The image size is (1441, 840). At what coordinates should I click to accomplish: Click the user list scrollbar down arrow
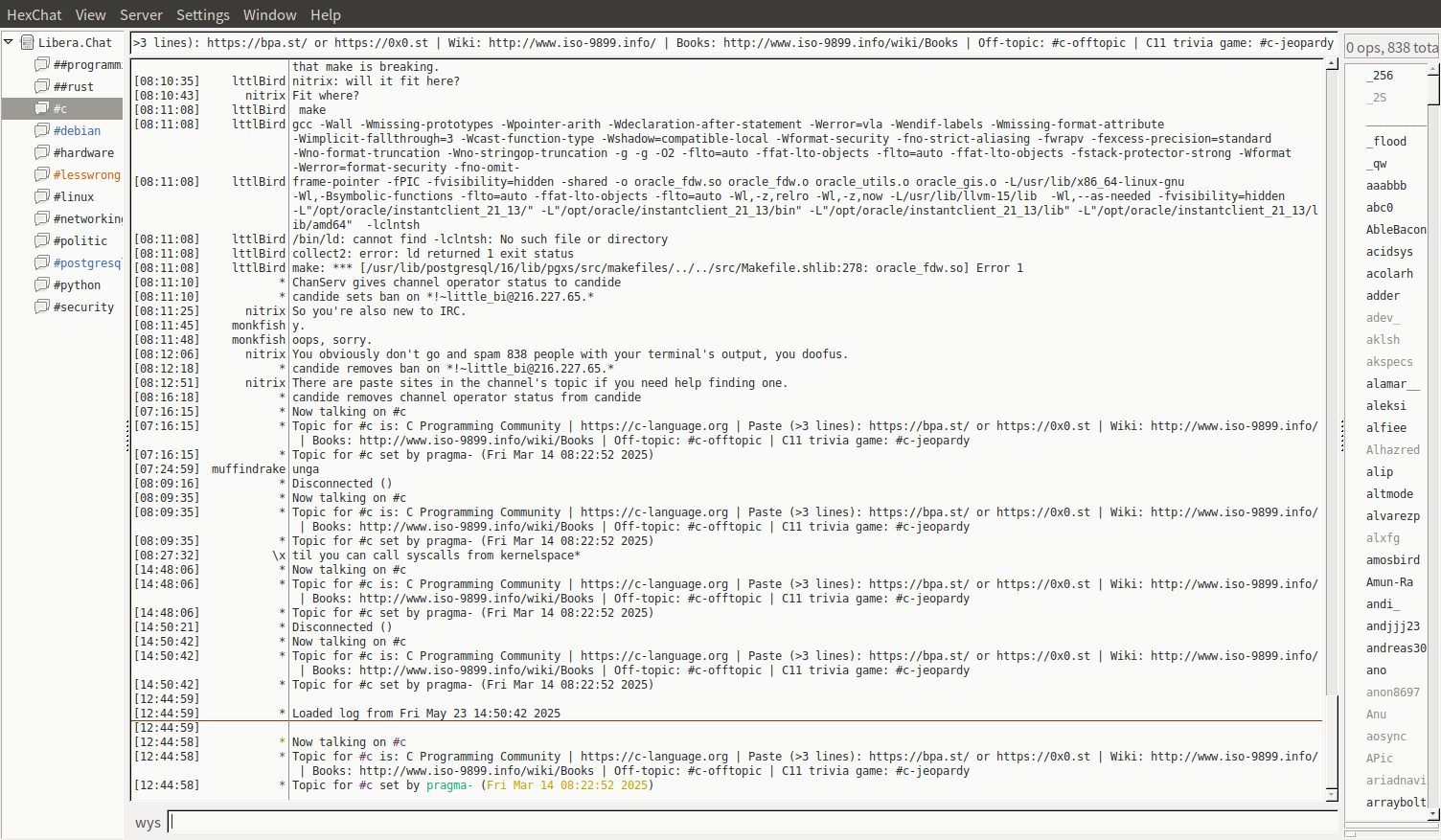tap(1433, 814)
